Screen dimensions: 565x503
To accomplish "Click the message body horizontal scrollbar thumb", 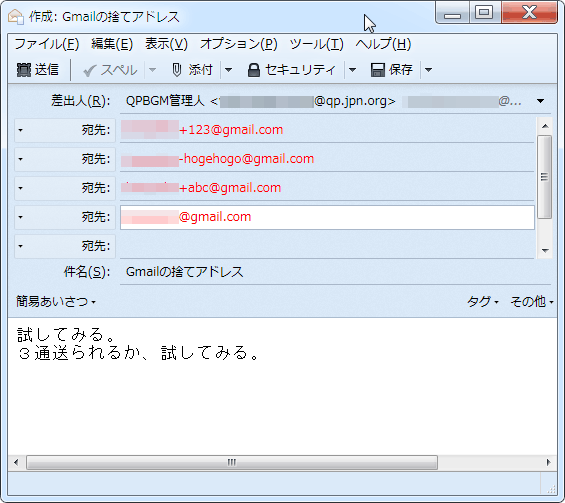I will (x=232, y=462).
